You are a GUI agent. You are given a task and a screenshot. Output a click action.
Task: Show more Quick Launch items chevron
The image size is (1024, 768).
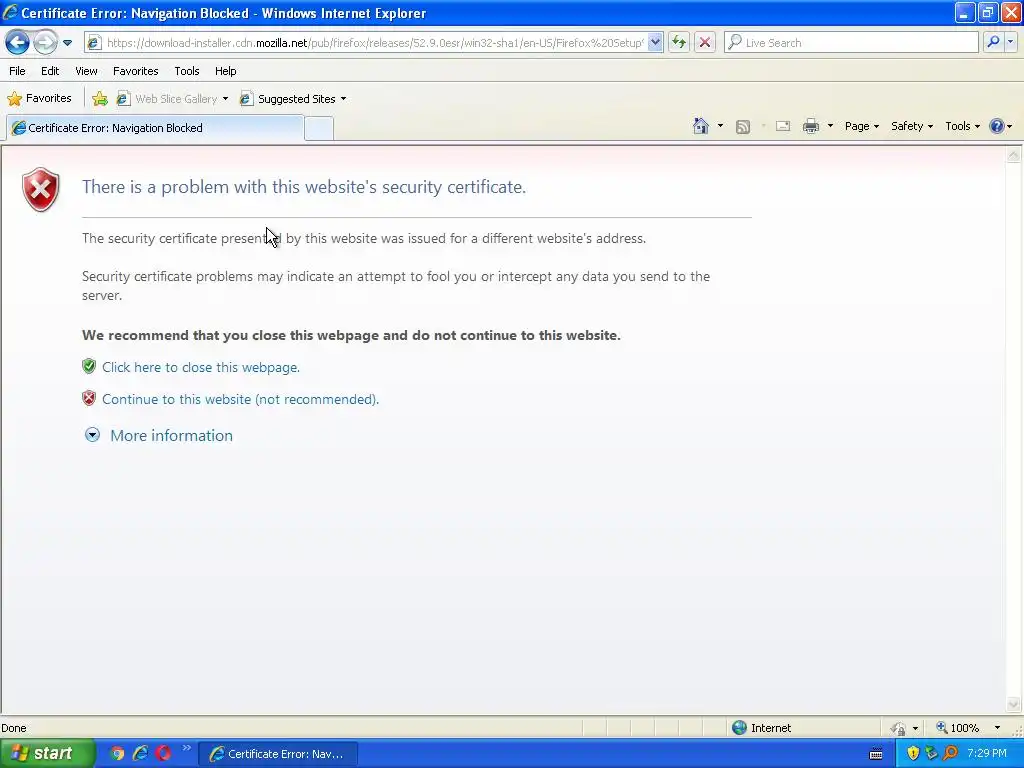click(187, 748)
